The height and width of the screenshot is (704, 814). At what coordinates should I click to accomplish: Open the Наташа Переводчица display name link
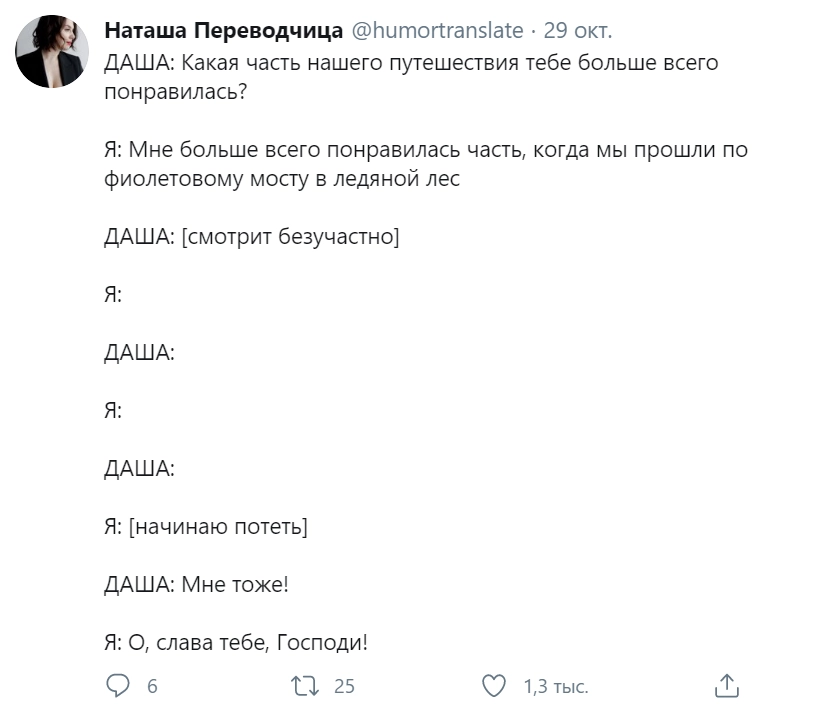(x=224, y=31)
